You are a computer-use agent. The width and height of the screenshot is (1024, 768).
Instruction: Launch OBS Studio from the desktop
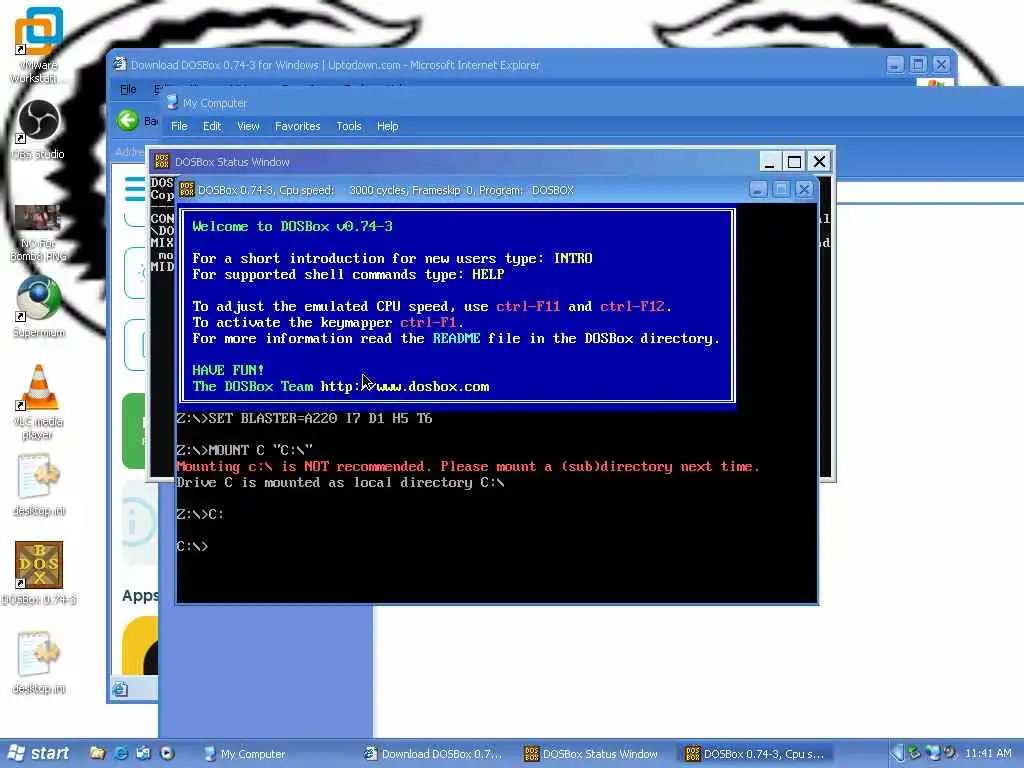click(39, 121)
